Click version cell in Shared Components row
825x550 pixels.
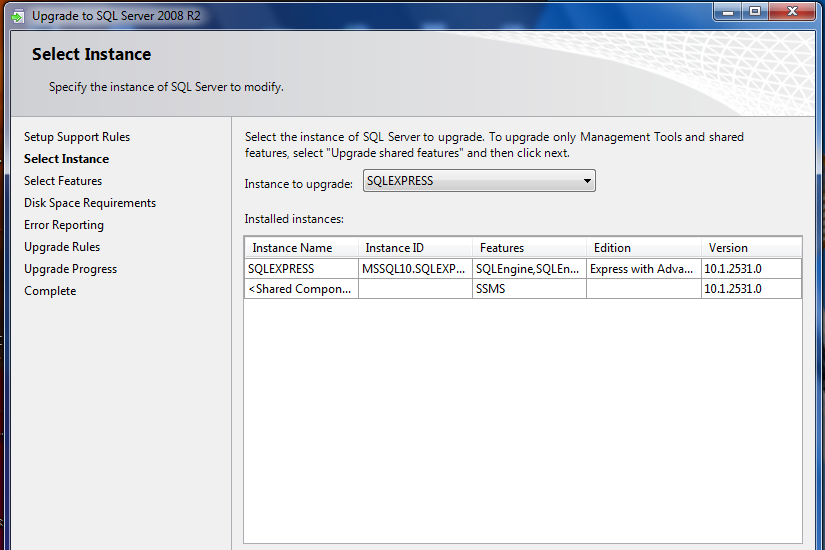click(x=751, y=289)
